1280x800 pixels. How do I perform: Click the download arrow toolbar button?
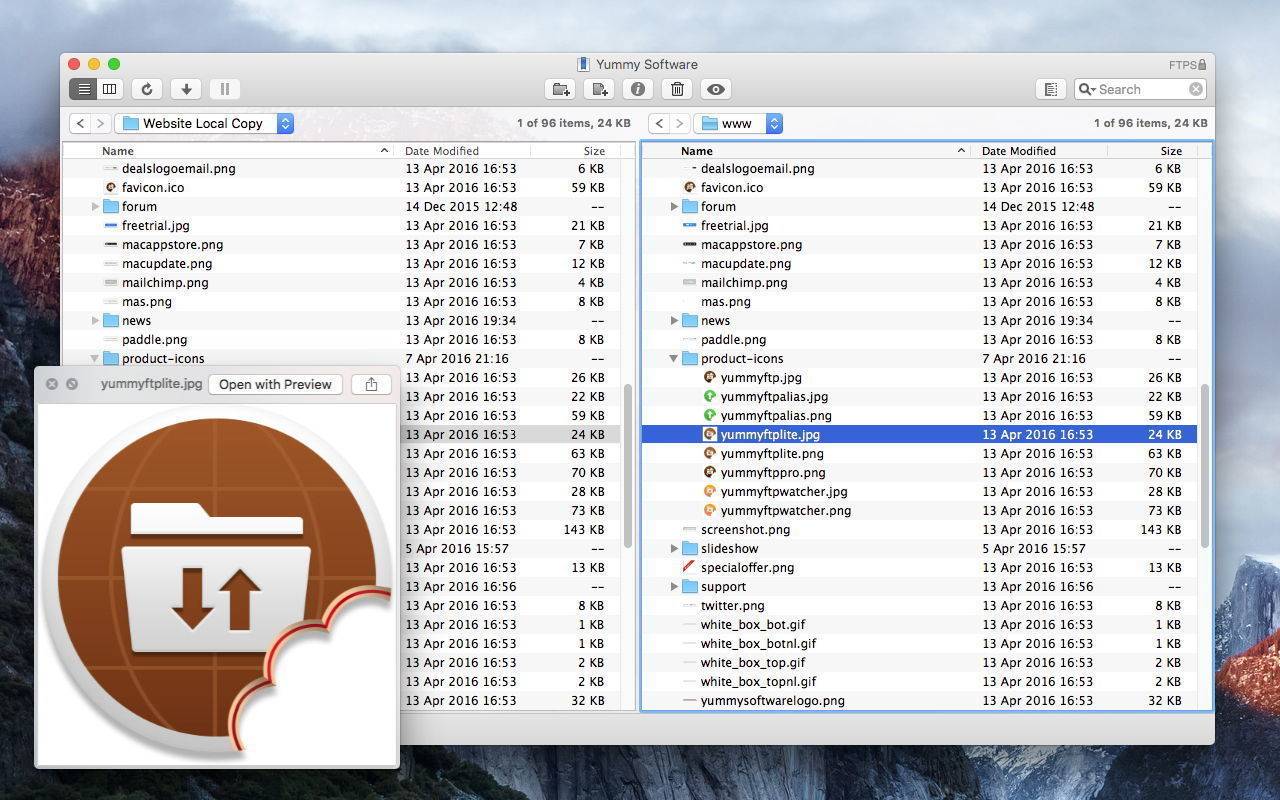point(186,89)
